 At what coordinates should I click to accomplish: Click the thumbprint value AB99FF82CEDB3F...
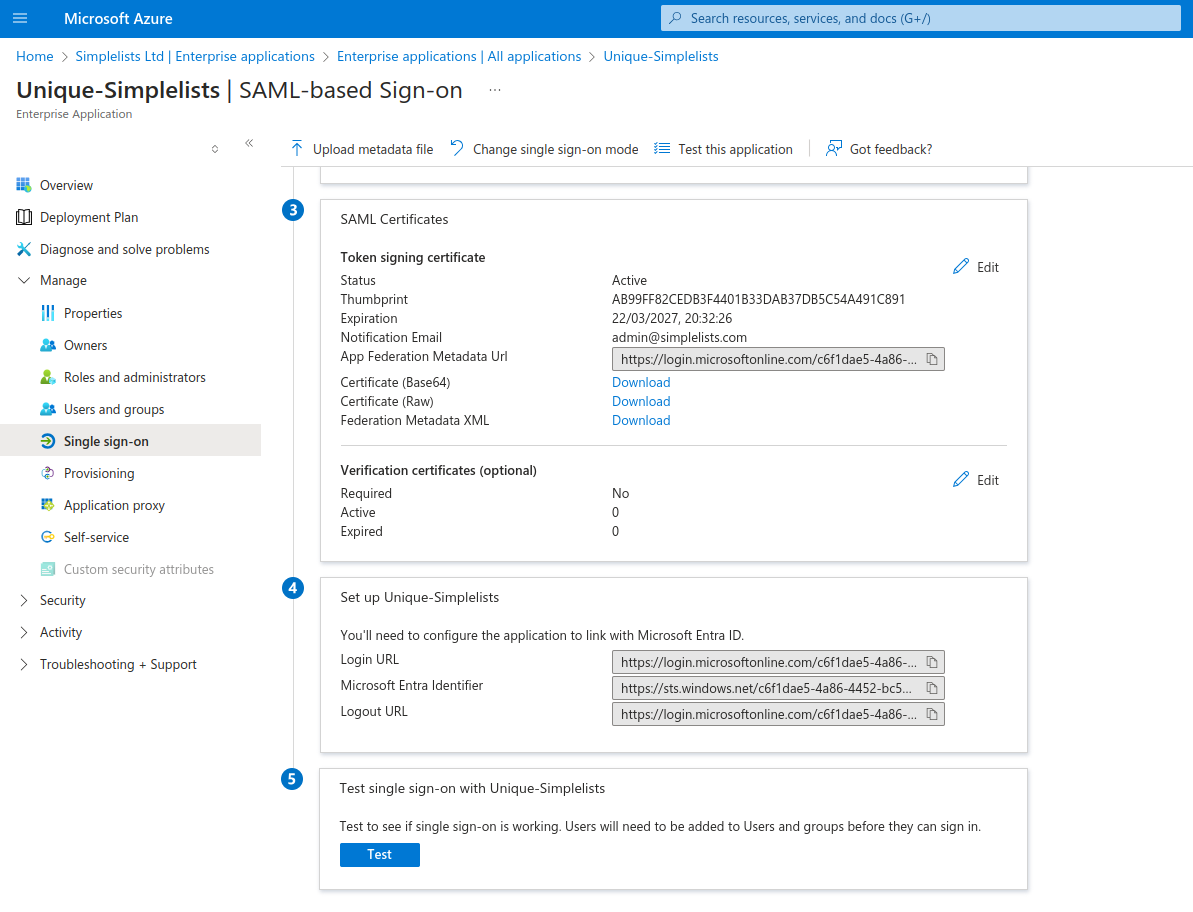759,299
